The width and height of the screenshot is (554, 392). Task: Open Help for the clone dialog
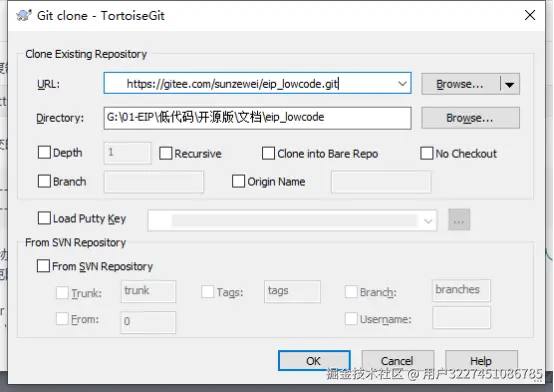pos(481,361)
